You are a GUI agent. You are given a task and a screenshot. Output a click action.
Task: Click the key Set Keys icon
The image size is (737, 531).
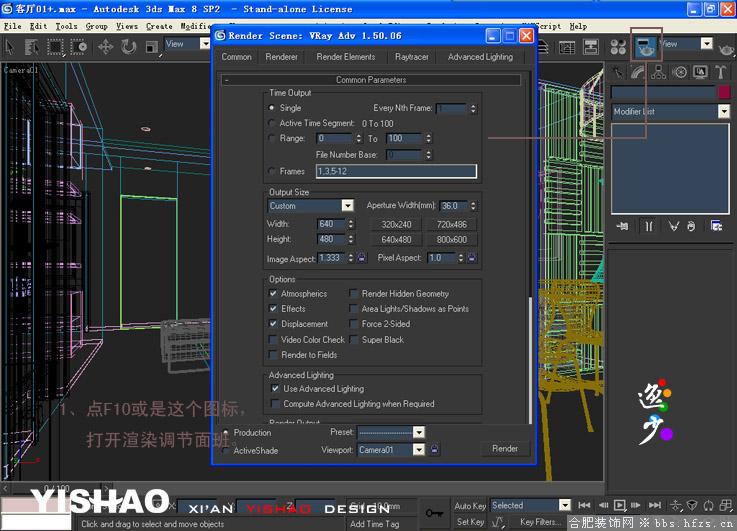coord(434,513)
